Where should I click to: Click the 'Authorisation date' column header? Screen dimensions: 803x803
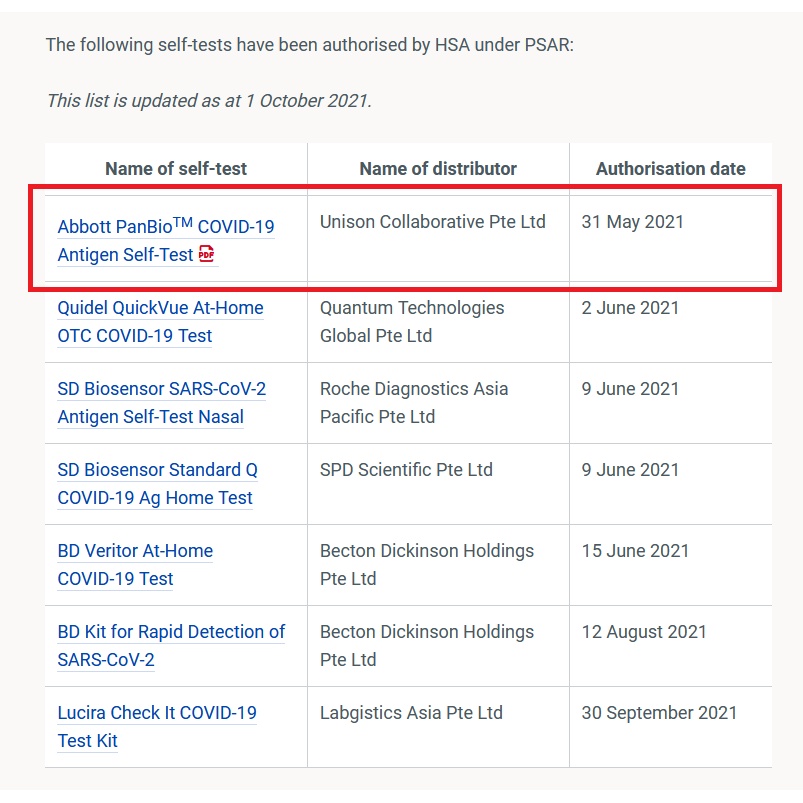670,169
